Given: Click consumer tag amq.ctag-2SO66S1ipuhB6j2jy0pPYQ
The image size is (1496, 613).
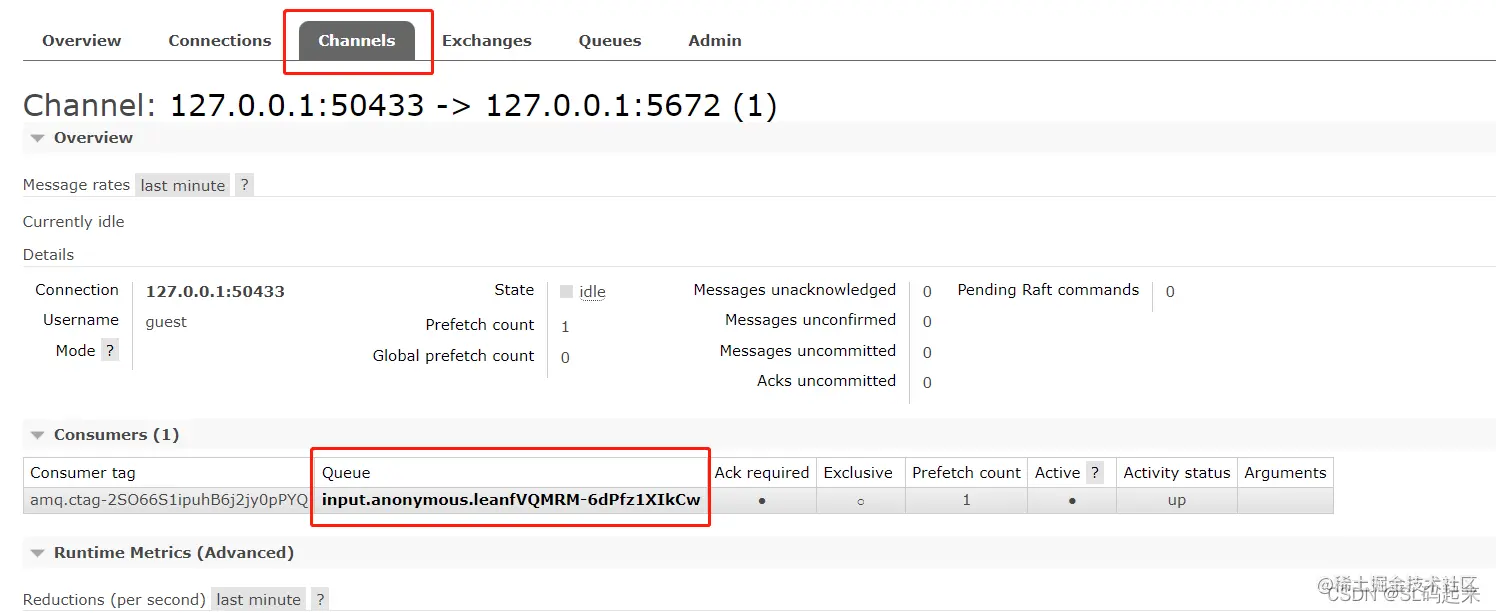Looking at the screenshot, I should pos(169,500).
